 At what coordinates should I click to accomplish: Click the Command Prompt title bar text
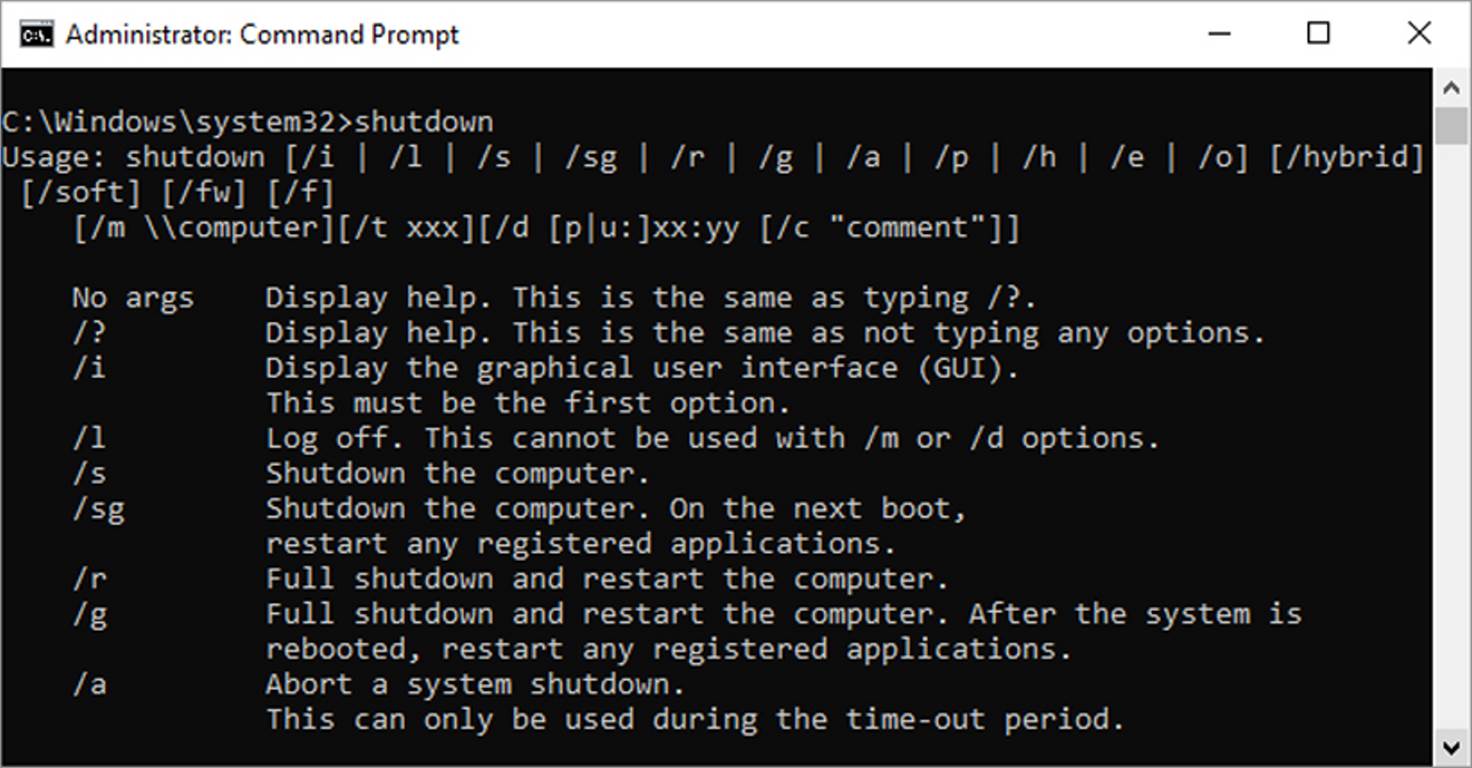click(262, 33)
